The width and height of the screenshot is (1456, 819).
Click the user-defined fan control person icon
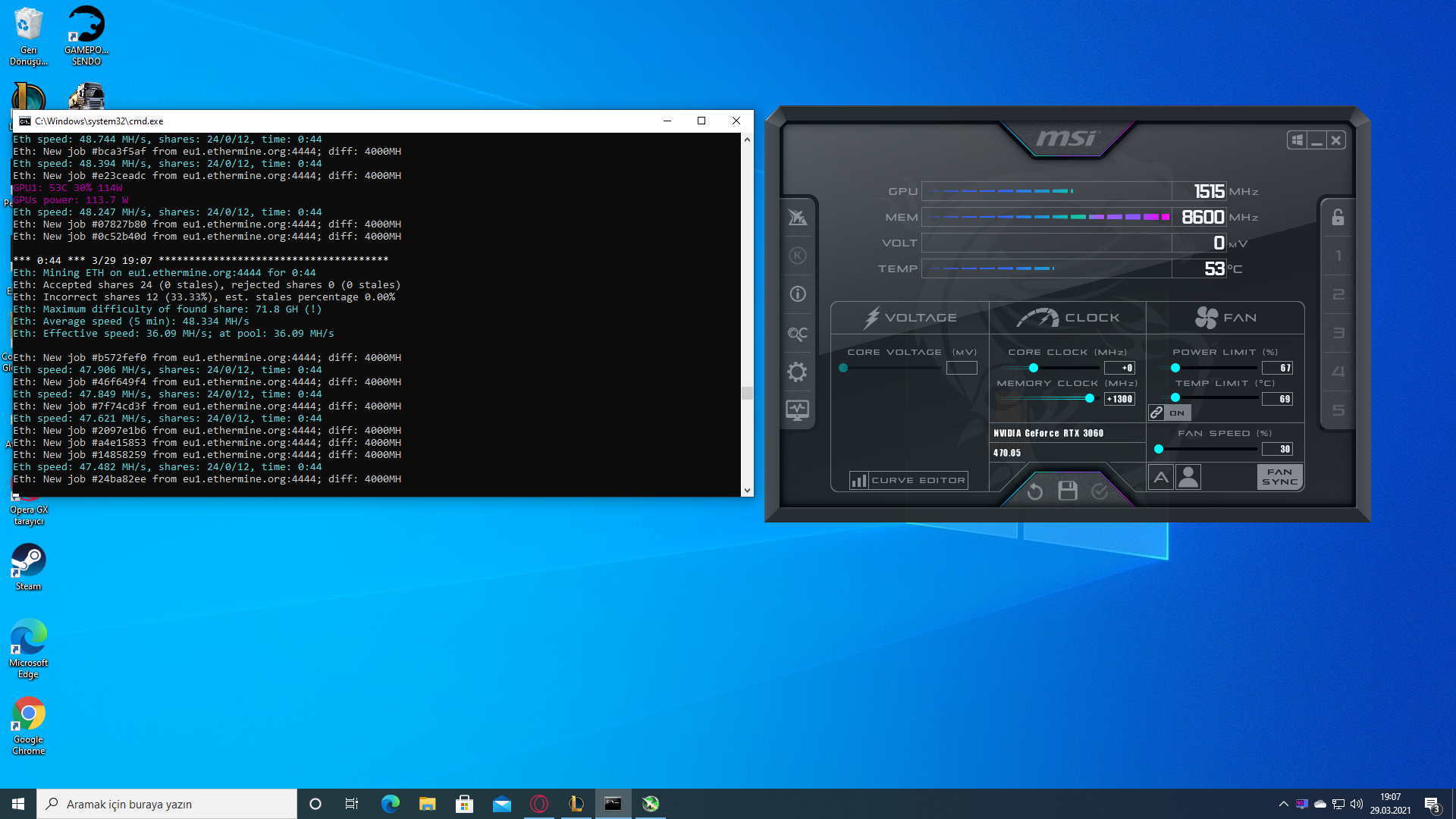pos(1188,477)
